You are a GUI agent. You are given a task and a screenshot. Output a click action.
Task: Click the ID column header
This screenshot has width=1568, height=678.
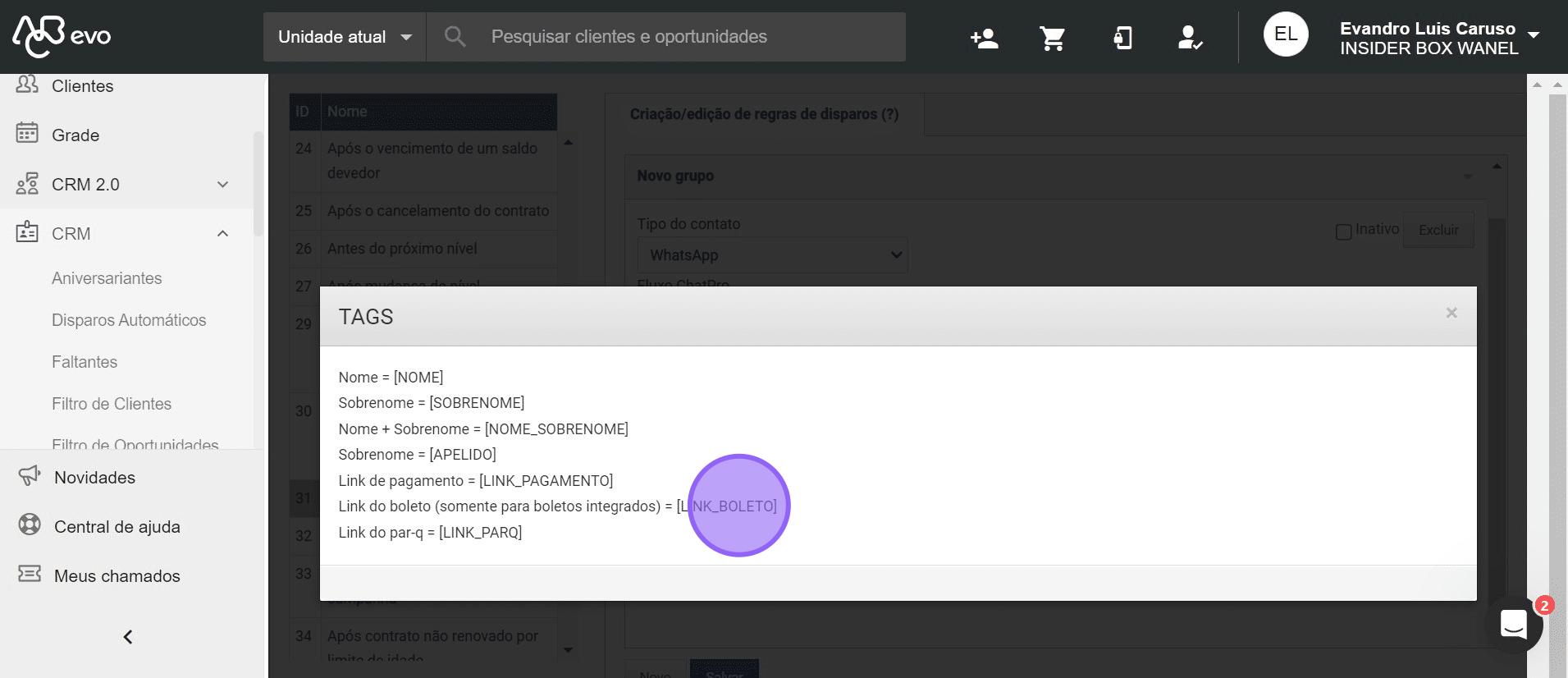303,112
